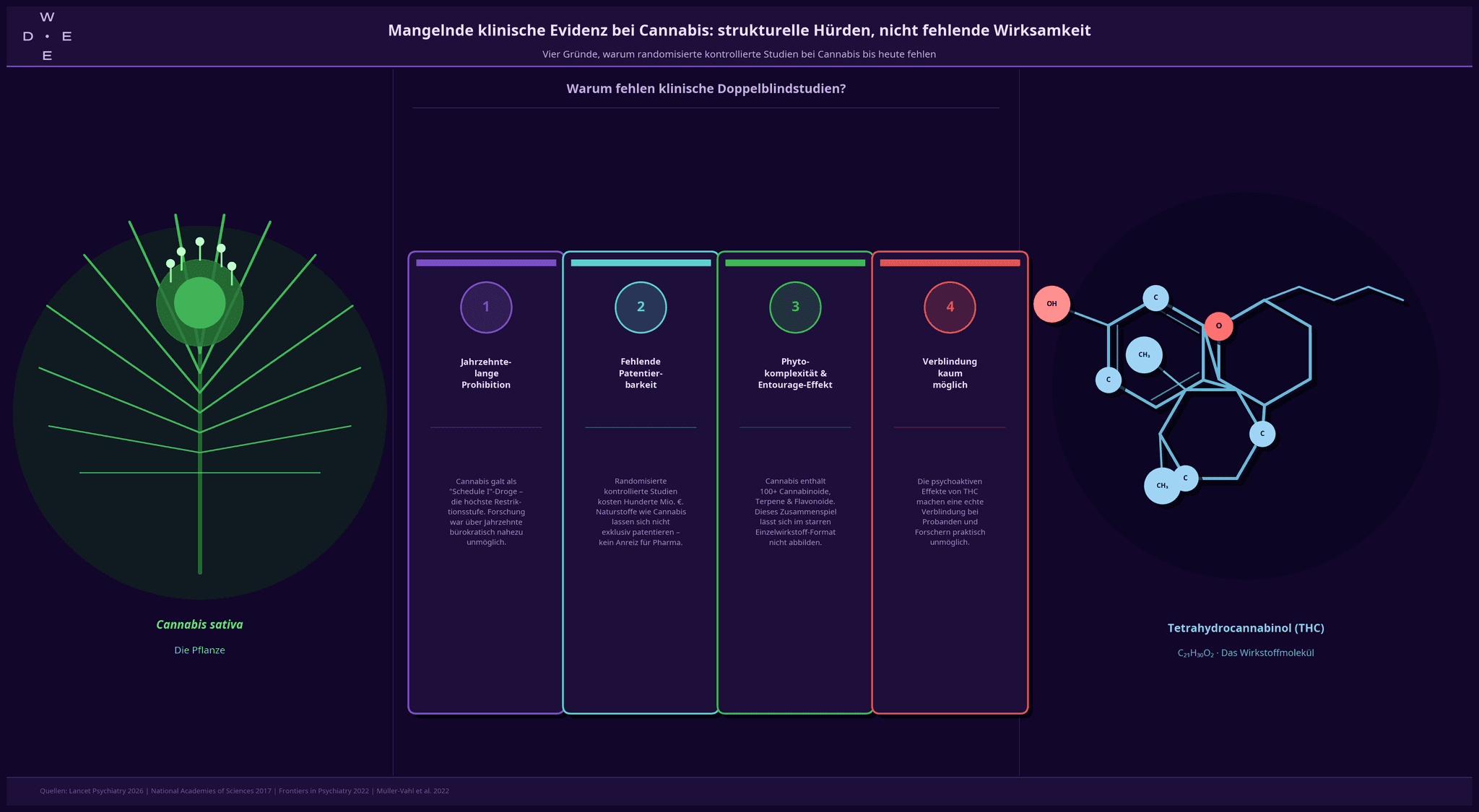Select a blue CH3 group on the THC structure
This screenshot has height=812, width=1479.
coord(1144,354)
